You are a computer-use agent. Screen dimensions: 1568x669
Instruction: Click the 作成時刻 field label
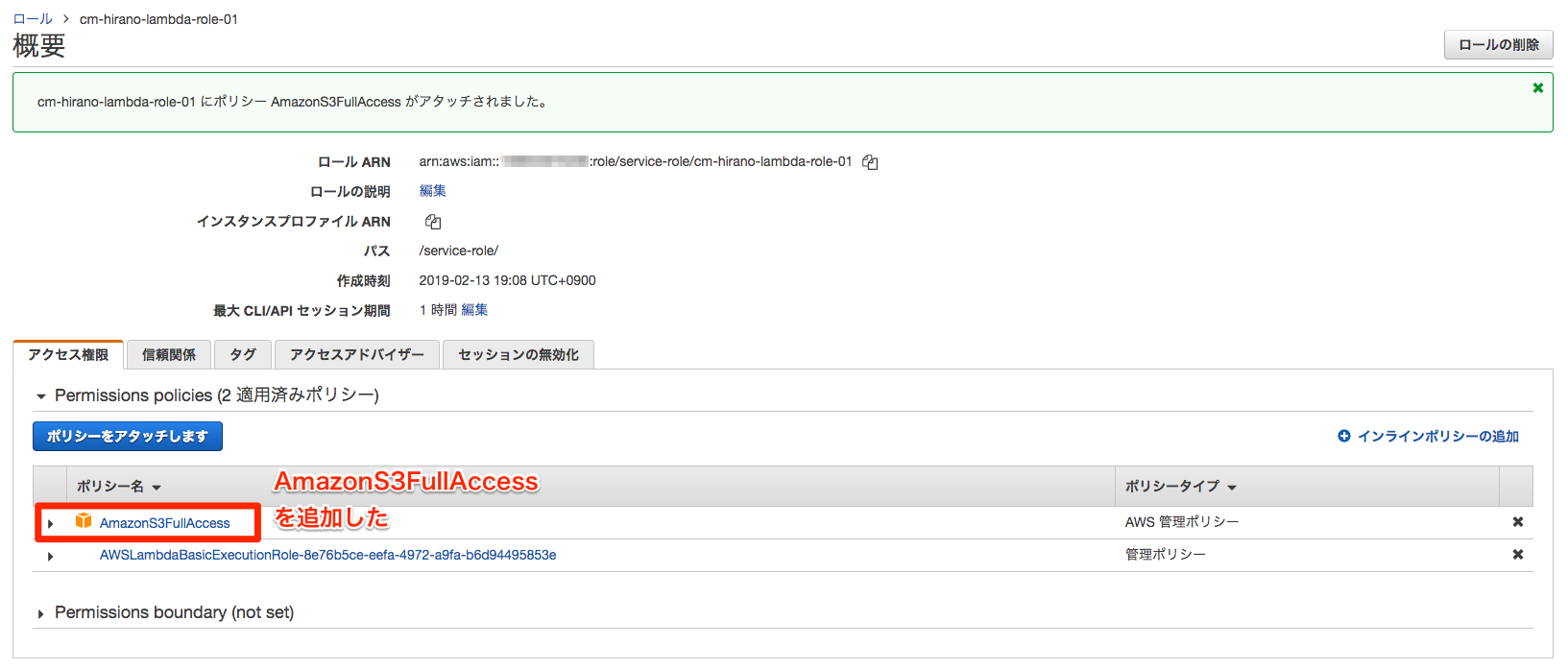tap(364, 281)
